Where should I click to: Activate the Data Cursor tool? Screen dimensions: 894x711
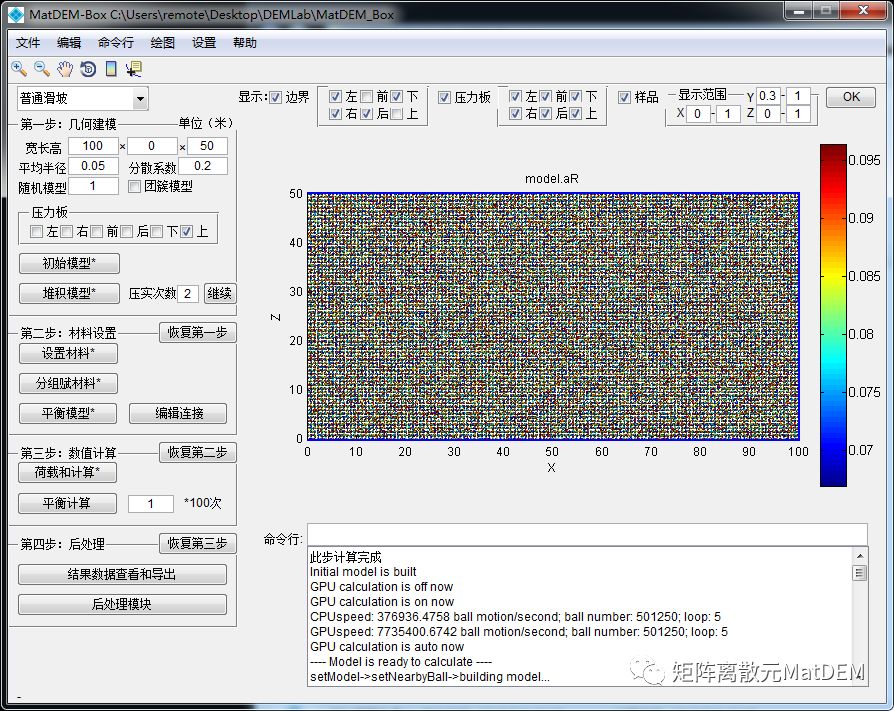[x=134, y=69]
